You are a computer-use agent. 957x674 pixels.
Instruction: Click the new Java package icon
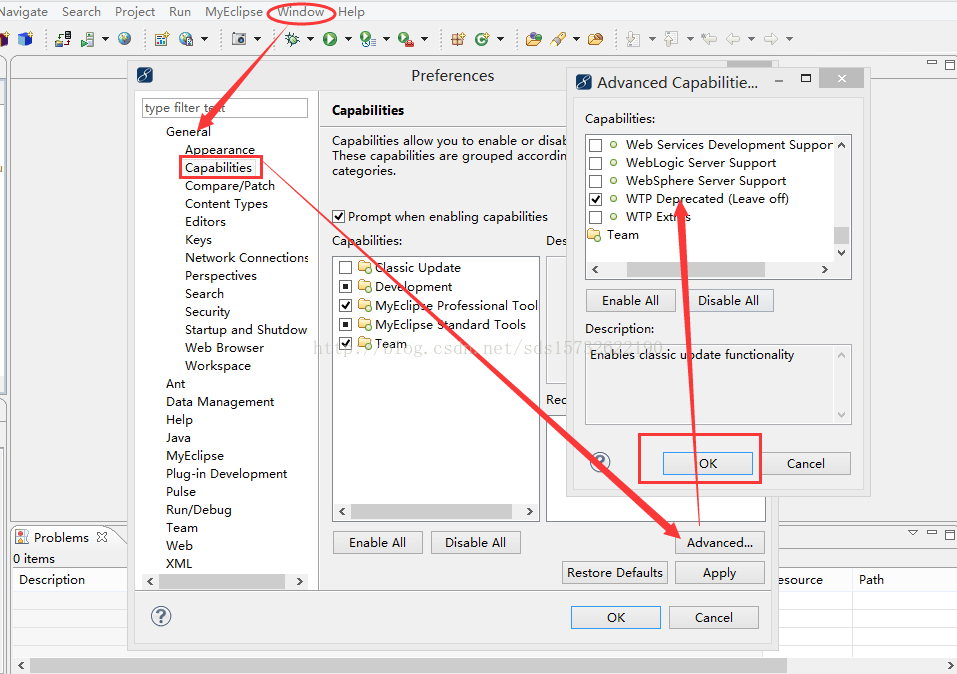coord(458,39)
